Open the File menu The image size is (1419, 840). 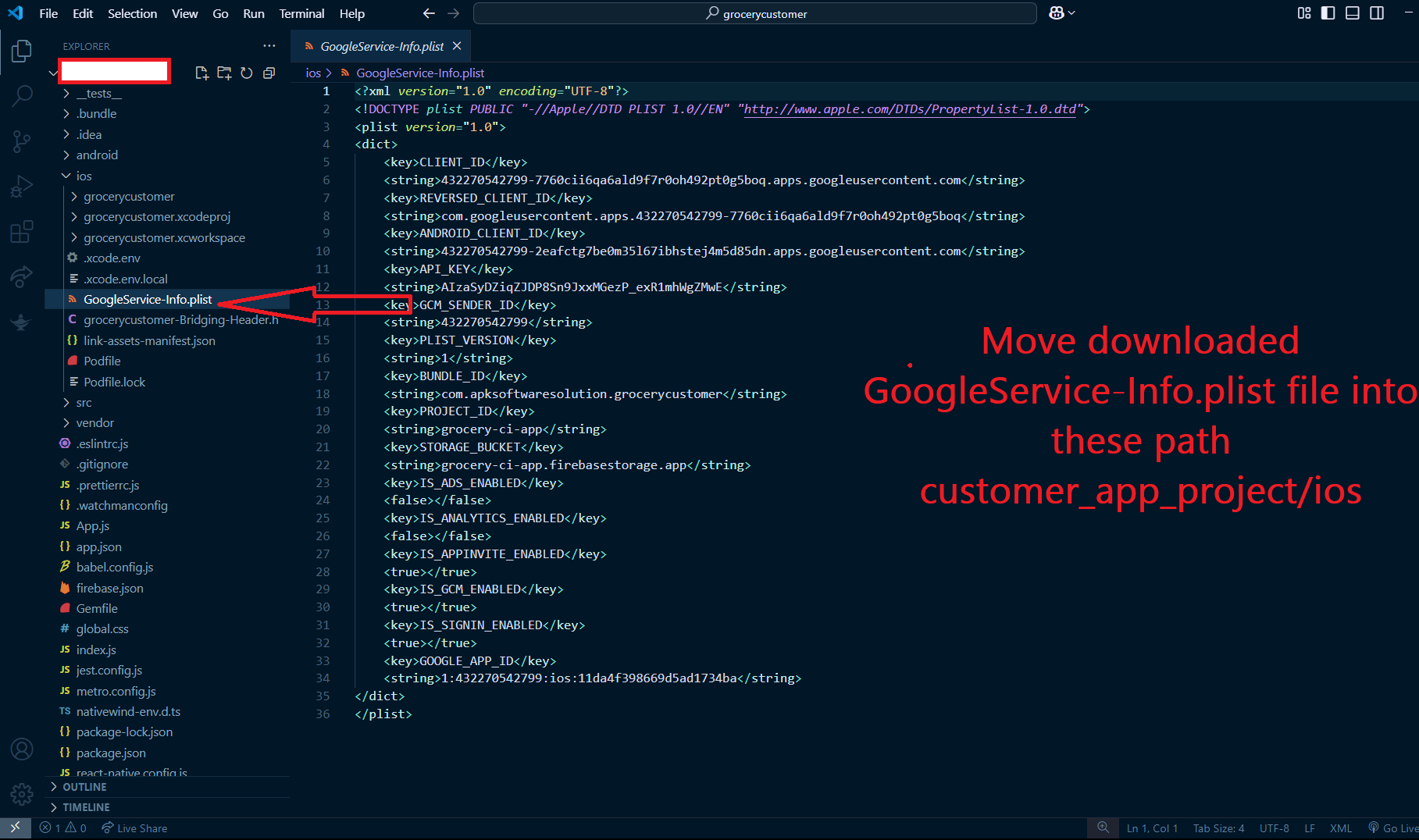point(48,13)
